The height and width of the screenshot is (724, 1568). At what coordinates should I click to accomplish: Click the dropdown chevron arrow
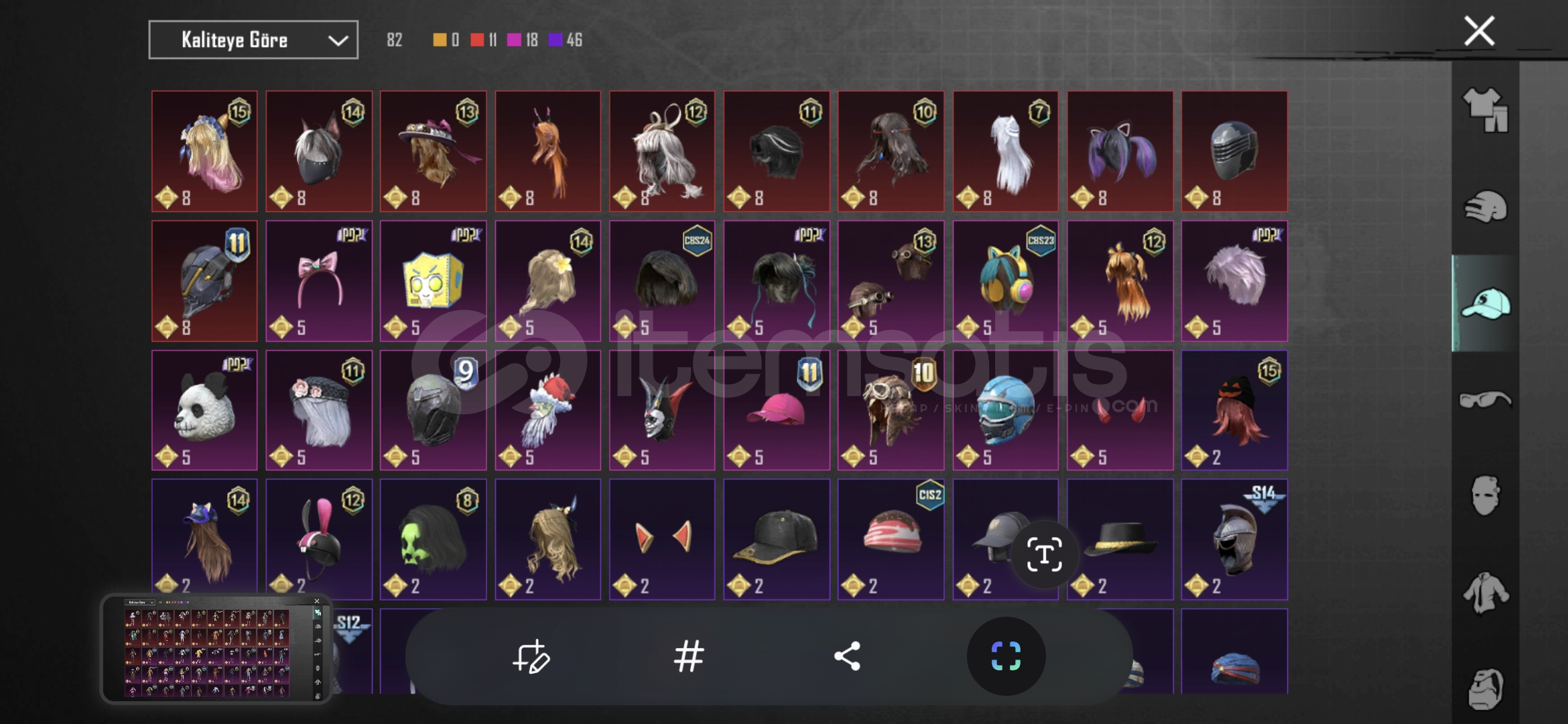[338, 41]
